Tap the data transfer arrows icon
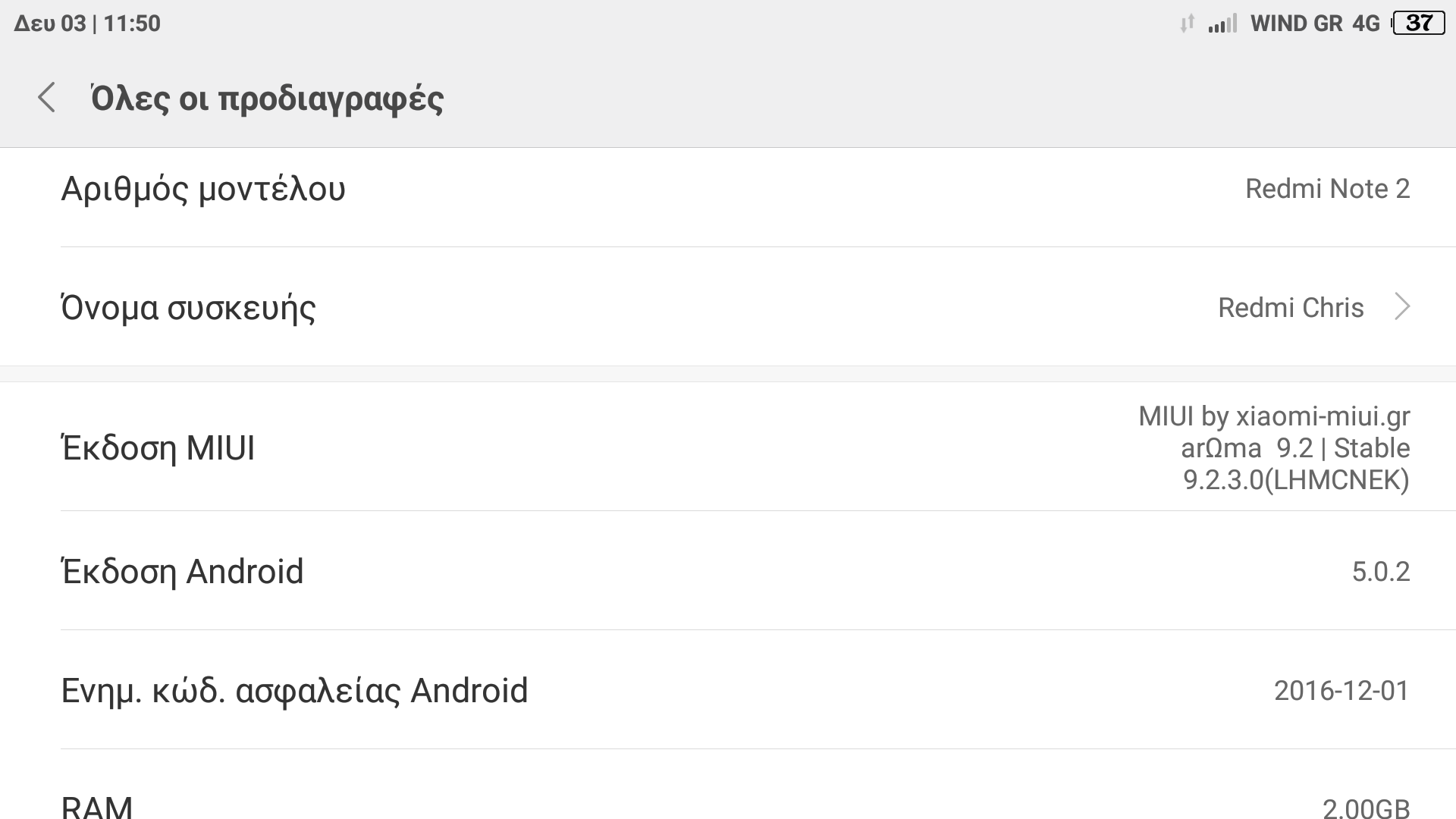Image resolution: width=1456 pixels, height=819 pixels. point(1188,24)
